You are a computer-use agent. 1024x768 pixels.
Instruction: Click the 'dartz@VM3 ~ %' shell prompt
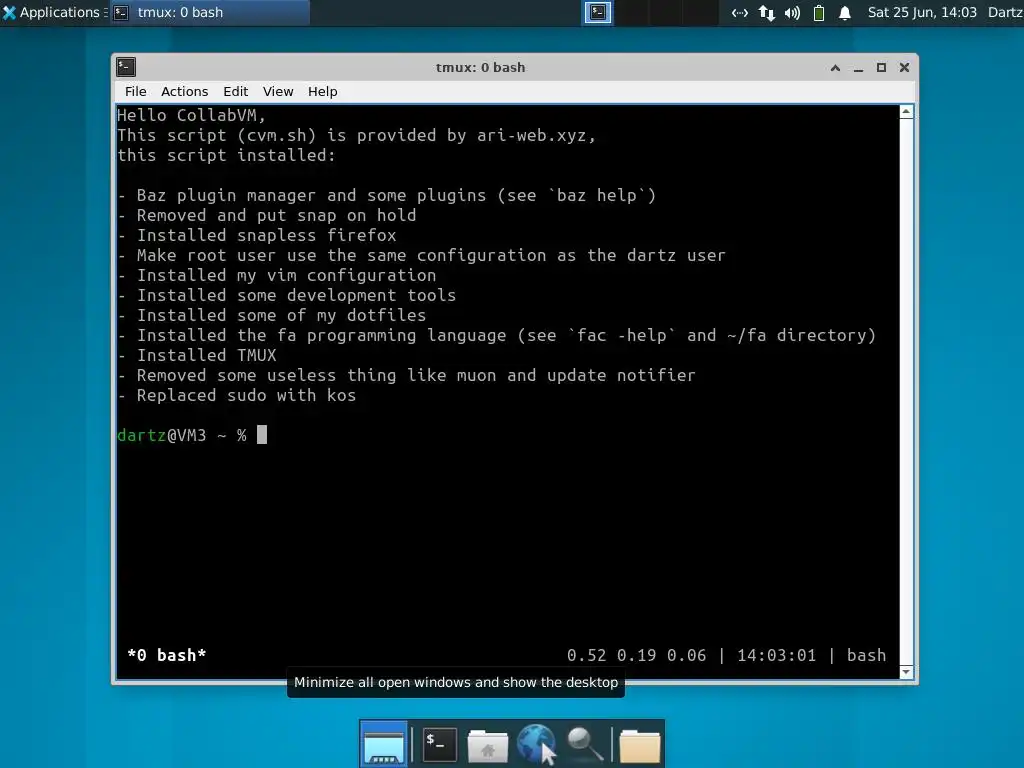tap(182, 435)
